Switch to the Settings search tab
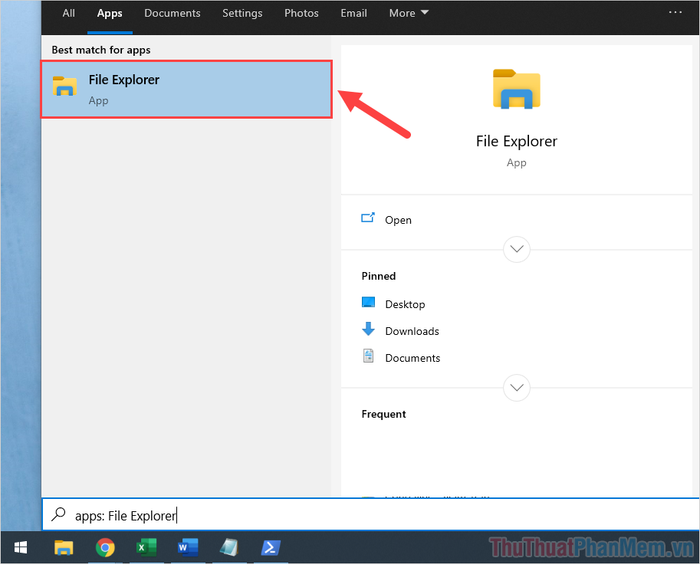 pos(242,13)
